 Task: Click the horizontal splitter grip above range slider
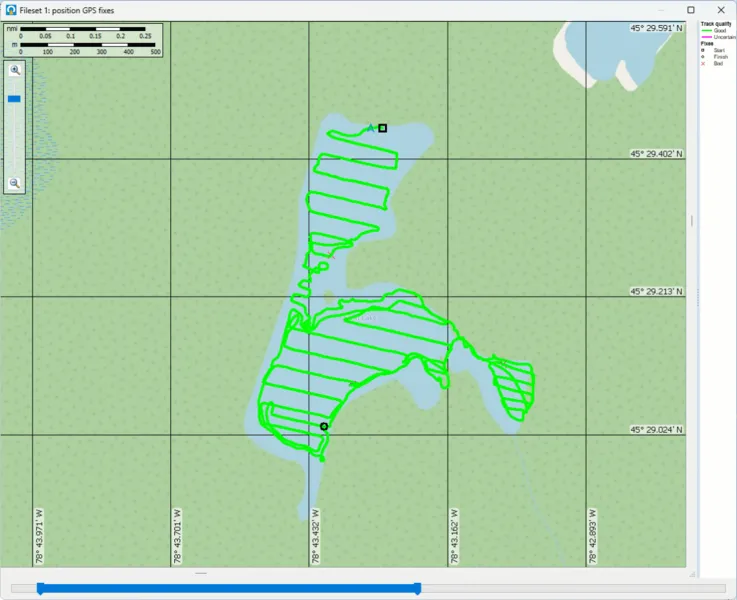201,573
